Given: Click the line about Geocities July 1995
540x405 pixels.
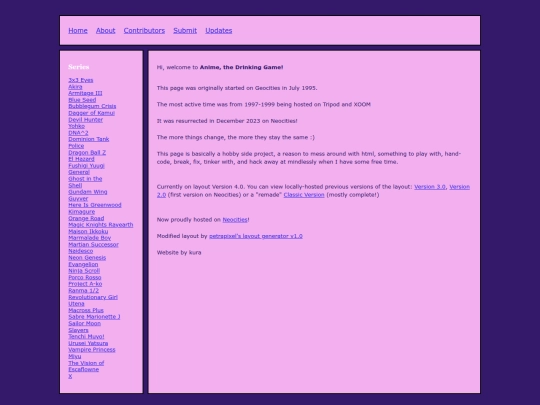Looking at the screenshot, I should 237,88.
